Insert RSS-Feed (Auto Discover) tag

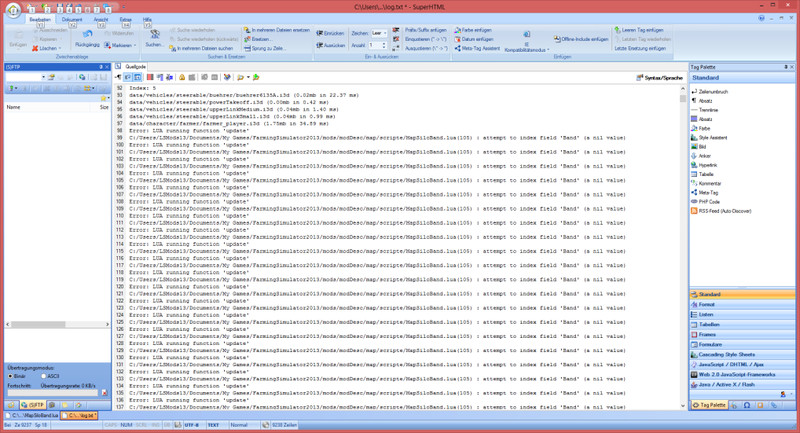coord(721,211)
